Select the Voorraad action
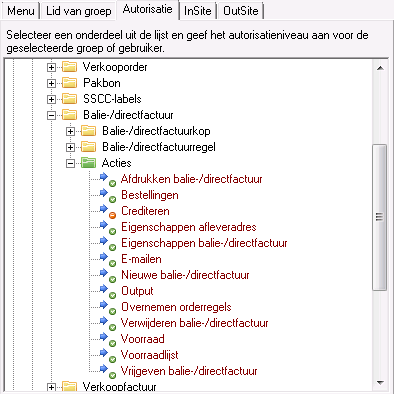The width and height of the screenshot is (394, 394). [x=143, y=339]
